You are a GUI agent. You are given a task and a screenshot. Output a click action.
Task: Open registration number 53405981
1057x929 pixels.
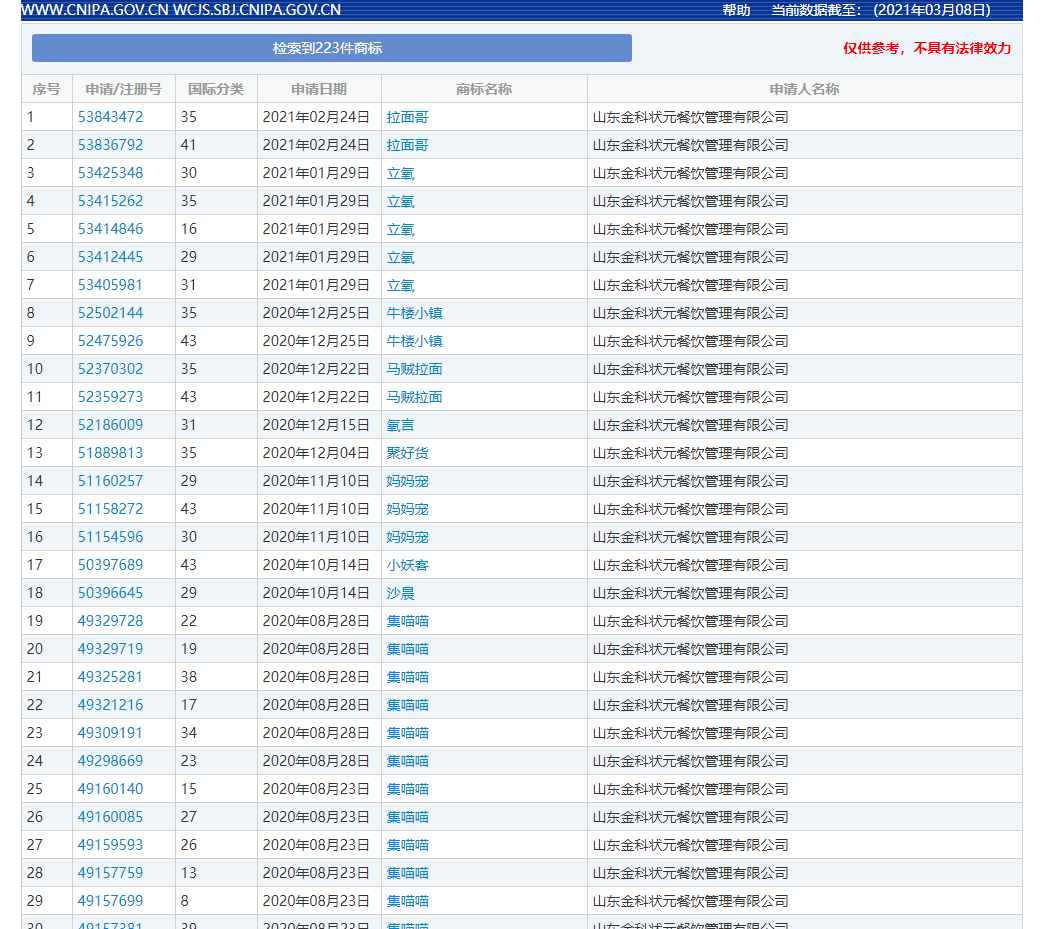tap(111, 285)
